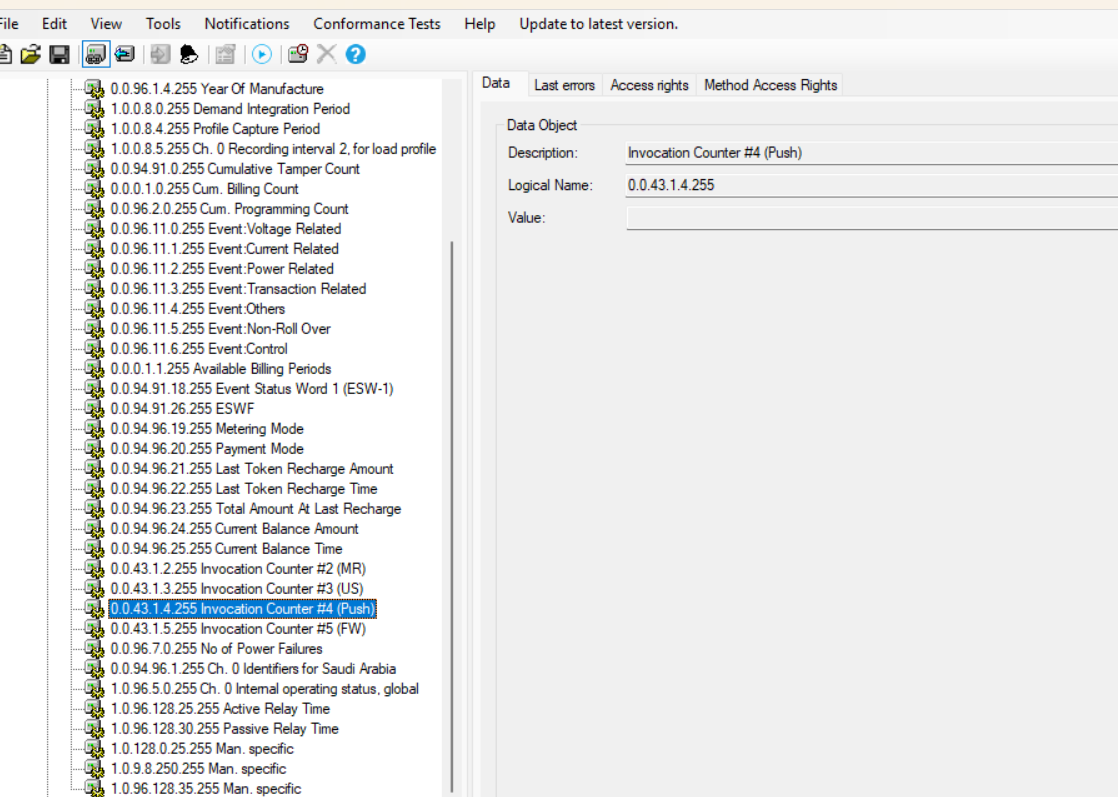Image resolution: width=1118 pixels, height=797 pixels.
Task: Click the grey X delete icon
Action: pos(327,54)
